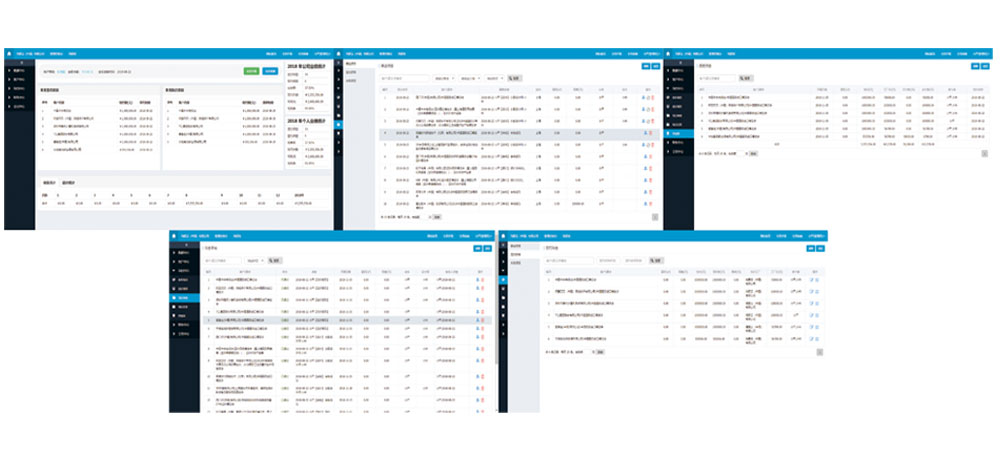The image size is (1000, 460).
Task: Expand the first sidebar menu item in the dashboard window
Action: point(20,72)
